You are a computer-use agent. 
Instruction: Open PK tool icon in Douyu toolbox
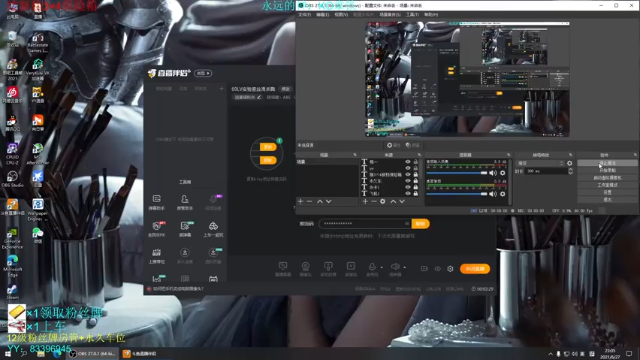pos(156,229)
